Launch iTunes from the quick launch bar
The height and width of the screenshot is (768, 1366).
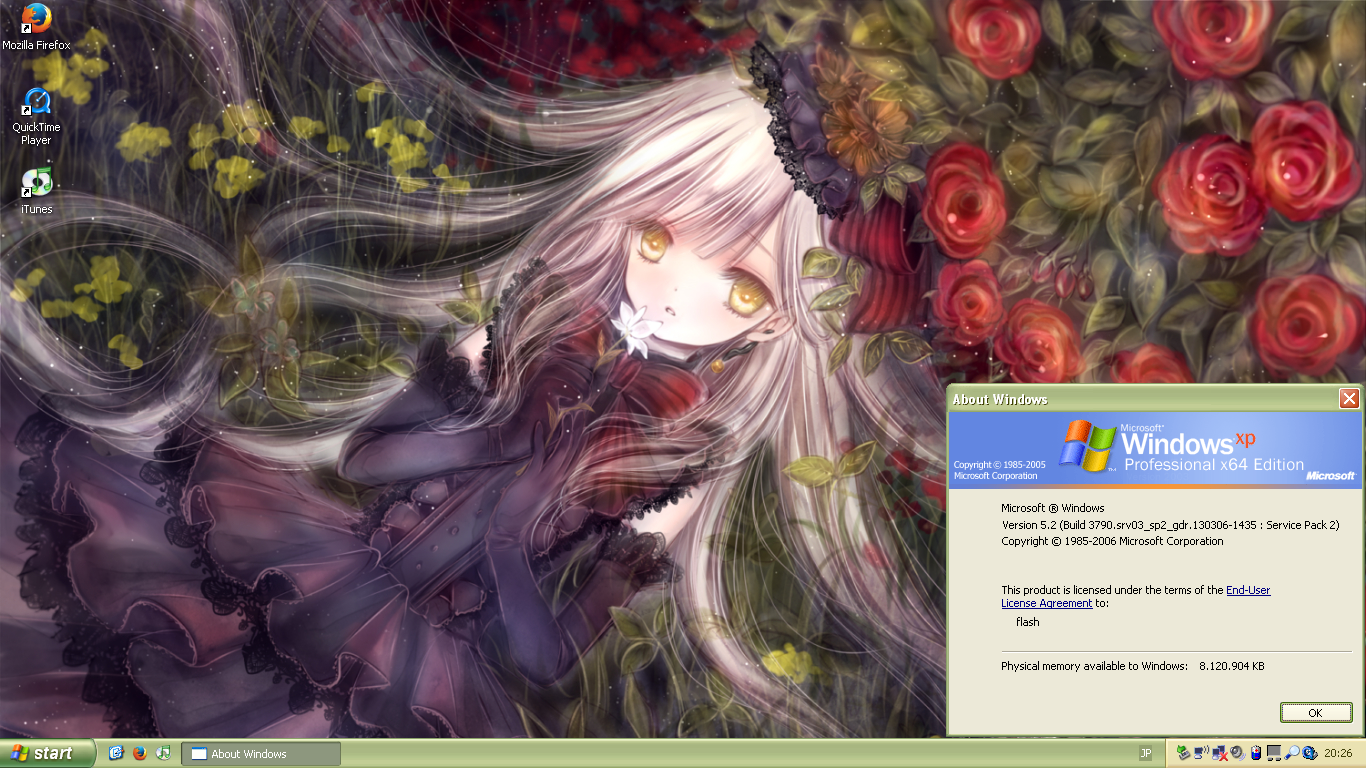163,753
